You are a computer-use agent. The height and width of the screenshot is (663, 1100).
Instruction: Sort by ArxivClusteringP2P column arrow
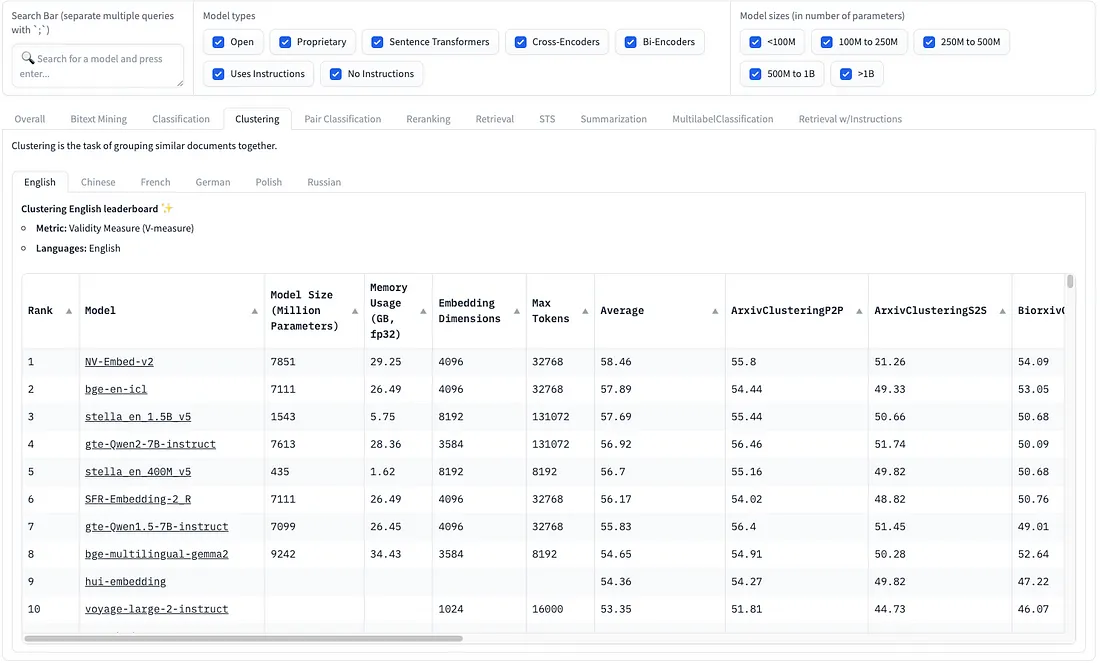coord(859,312)
